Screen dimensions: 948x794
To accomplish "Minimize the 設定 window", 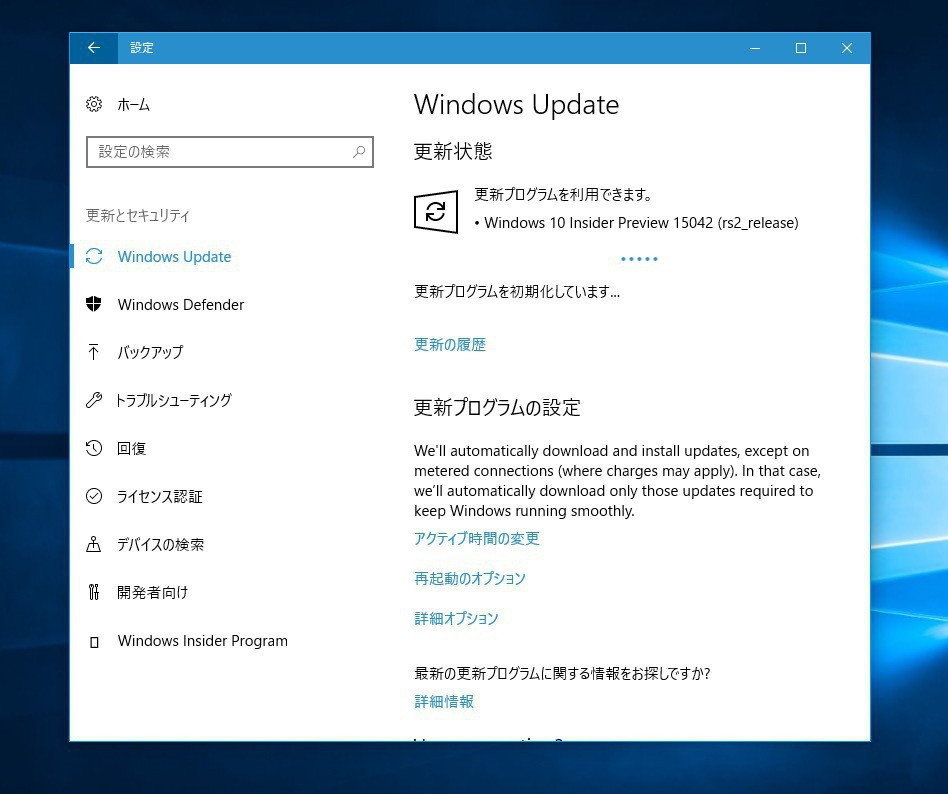I will pos(755,48).
